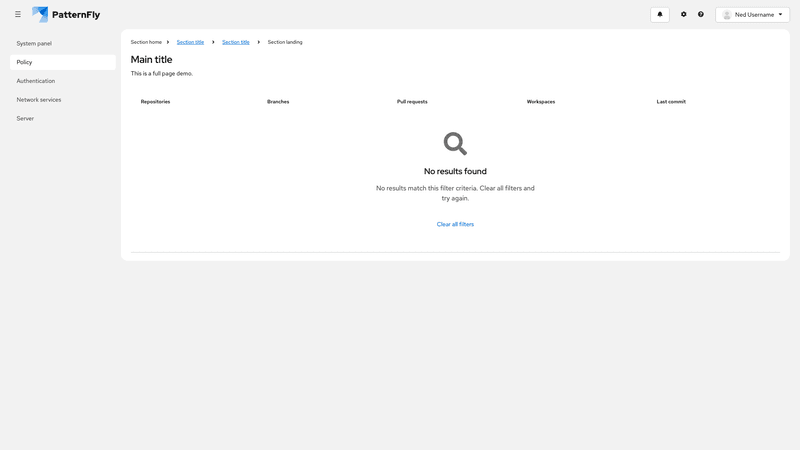Screen dimensions: 800x450
Task: Open first Section title breadcrumb link
Action: click(190, 42)
